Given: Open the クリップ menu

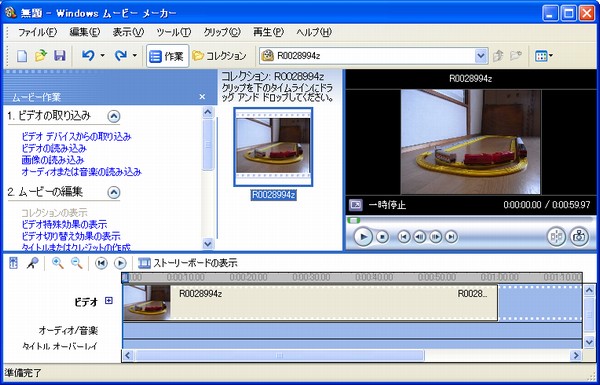Looking at the screenshot, I should coord(222,33).
